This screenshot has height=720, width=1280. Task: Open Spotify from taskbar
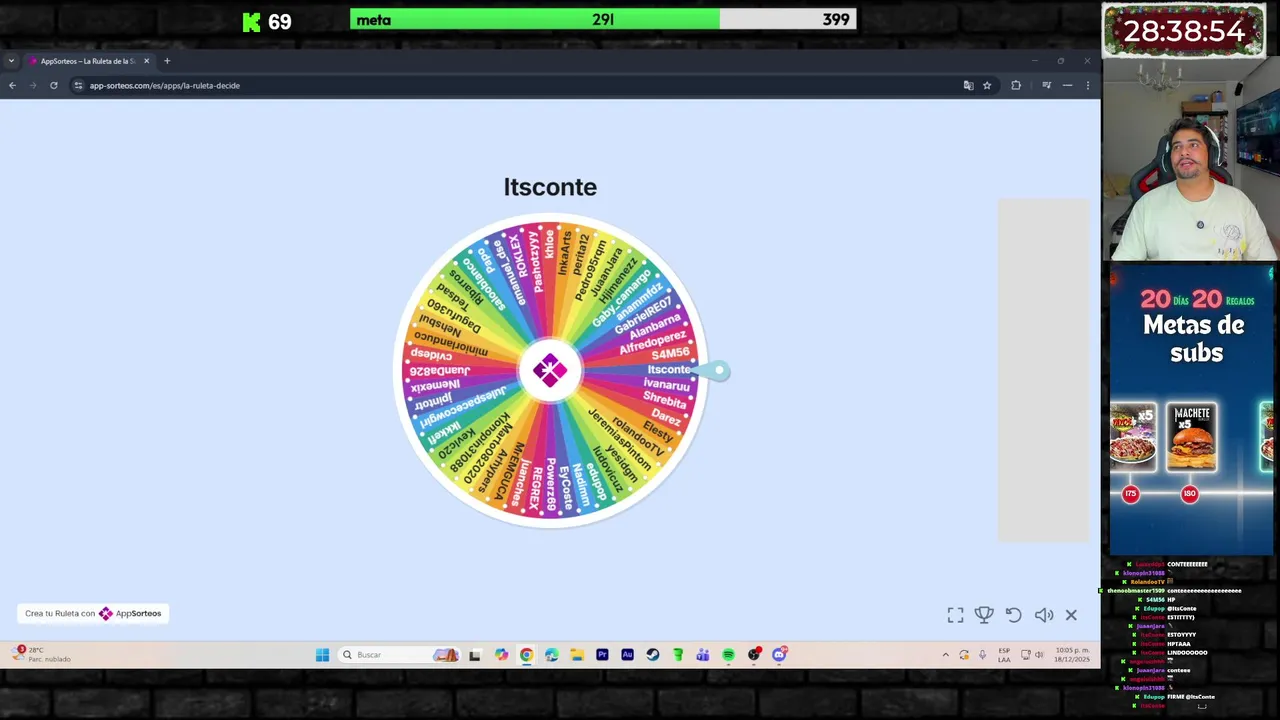coord(728,655)
